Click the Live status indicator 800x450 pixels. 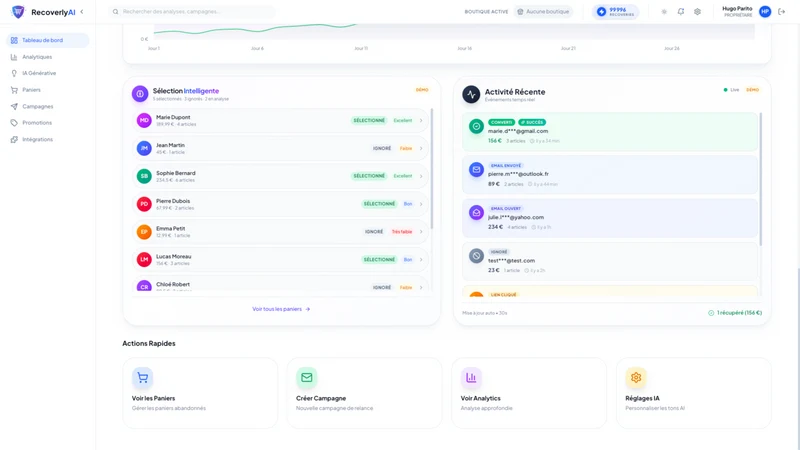[731, 90]
